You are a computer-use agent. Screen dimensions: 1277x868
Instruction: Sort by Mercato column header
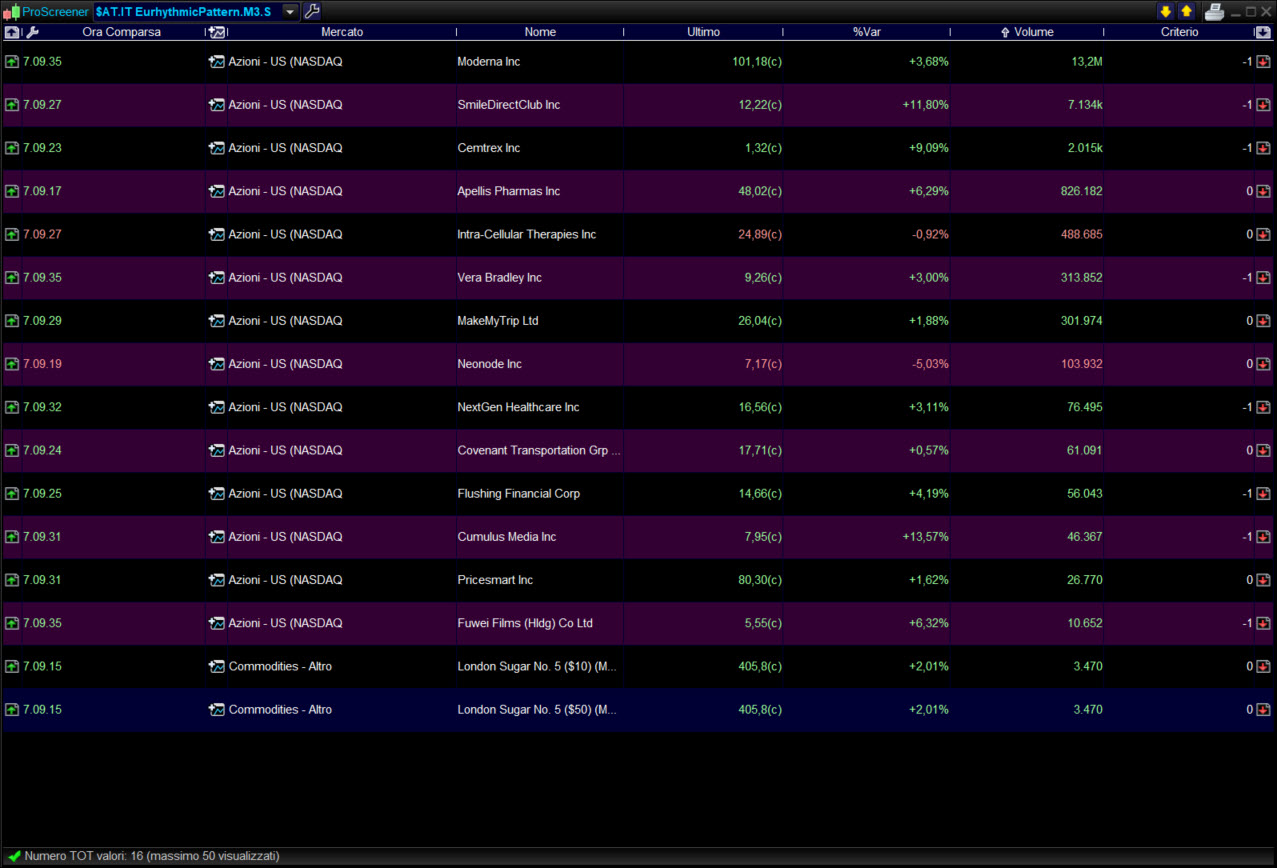[342, 32]
